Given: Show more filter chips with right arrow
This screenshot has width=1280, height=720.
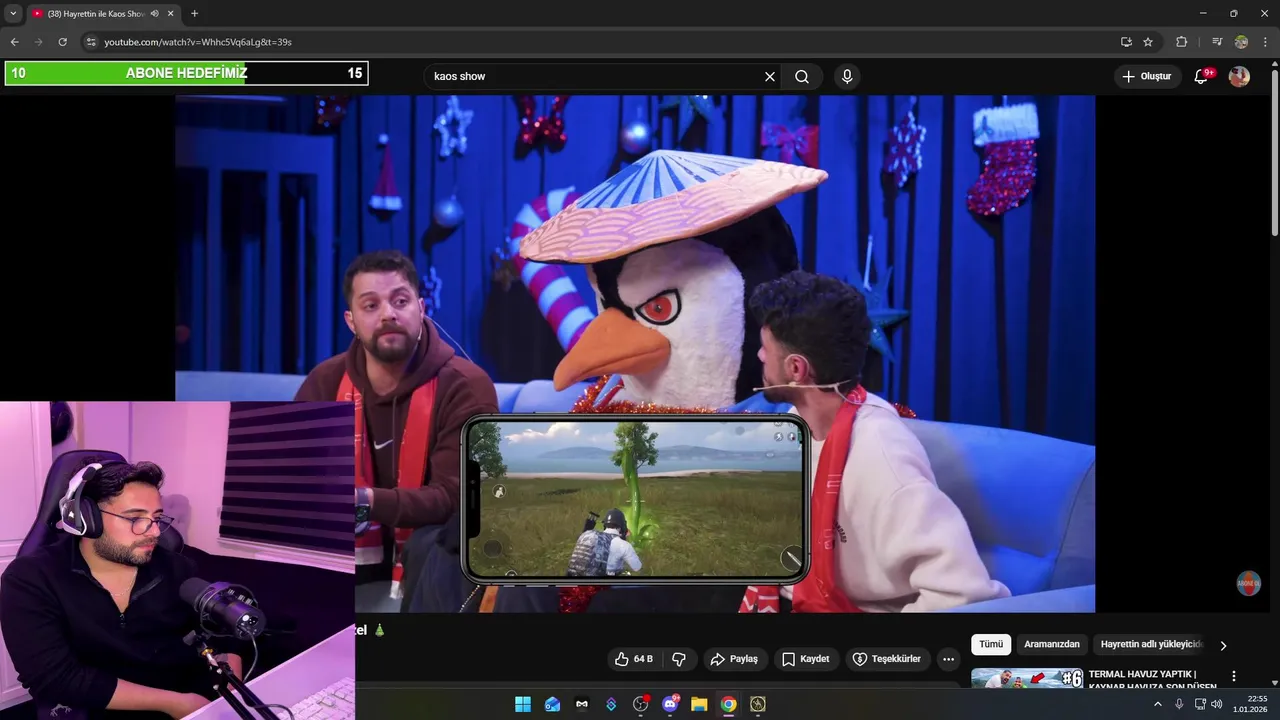Looking at the screenshot, I should click(x=1223, y=646).
